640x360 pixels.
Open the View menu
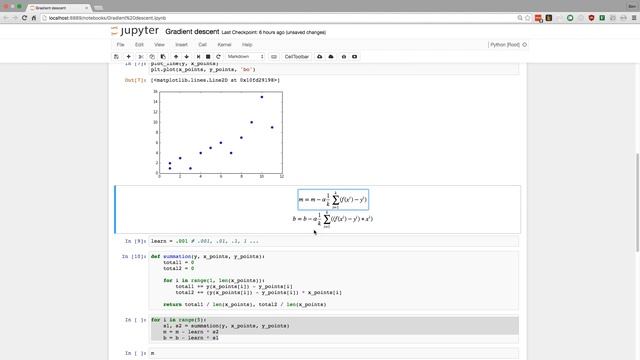coord(159,44)
